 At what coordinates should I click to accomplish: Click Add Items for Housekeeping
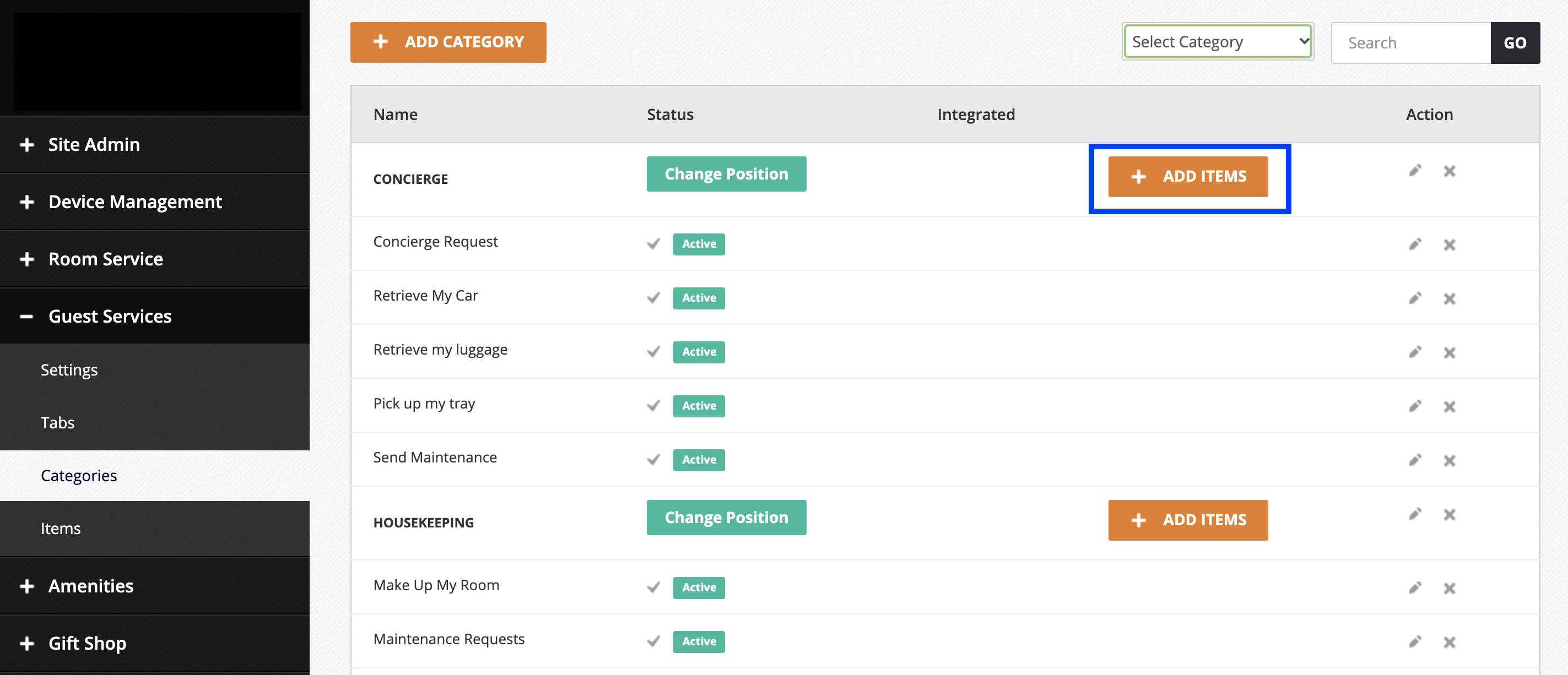1187,520
